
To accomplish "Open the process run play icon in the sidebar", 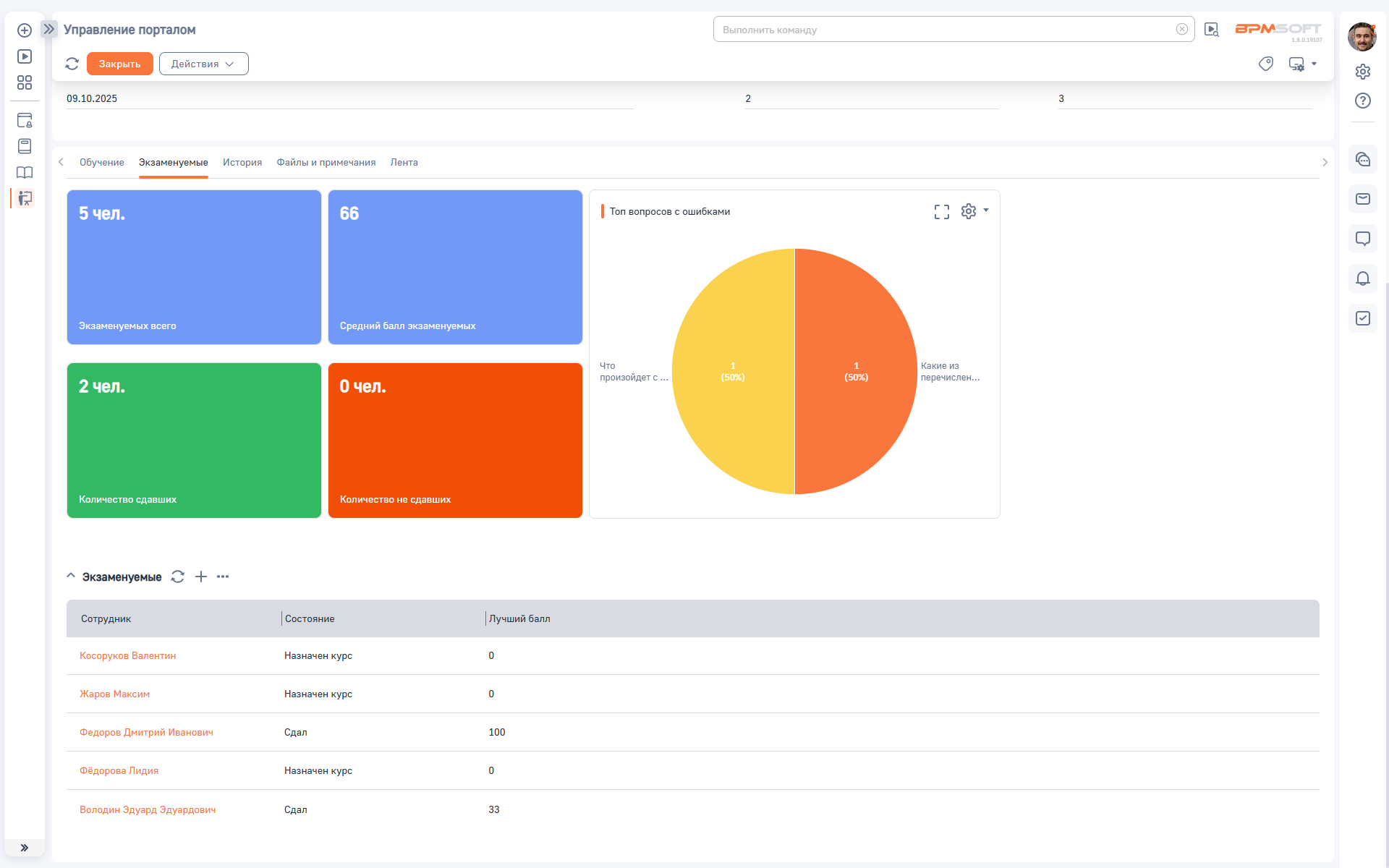I will [25, 56].
